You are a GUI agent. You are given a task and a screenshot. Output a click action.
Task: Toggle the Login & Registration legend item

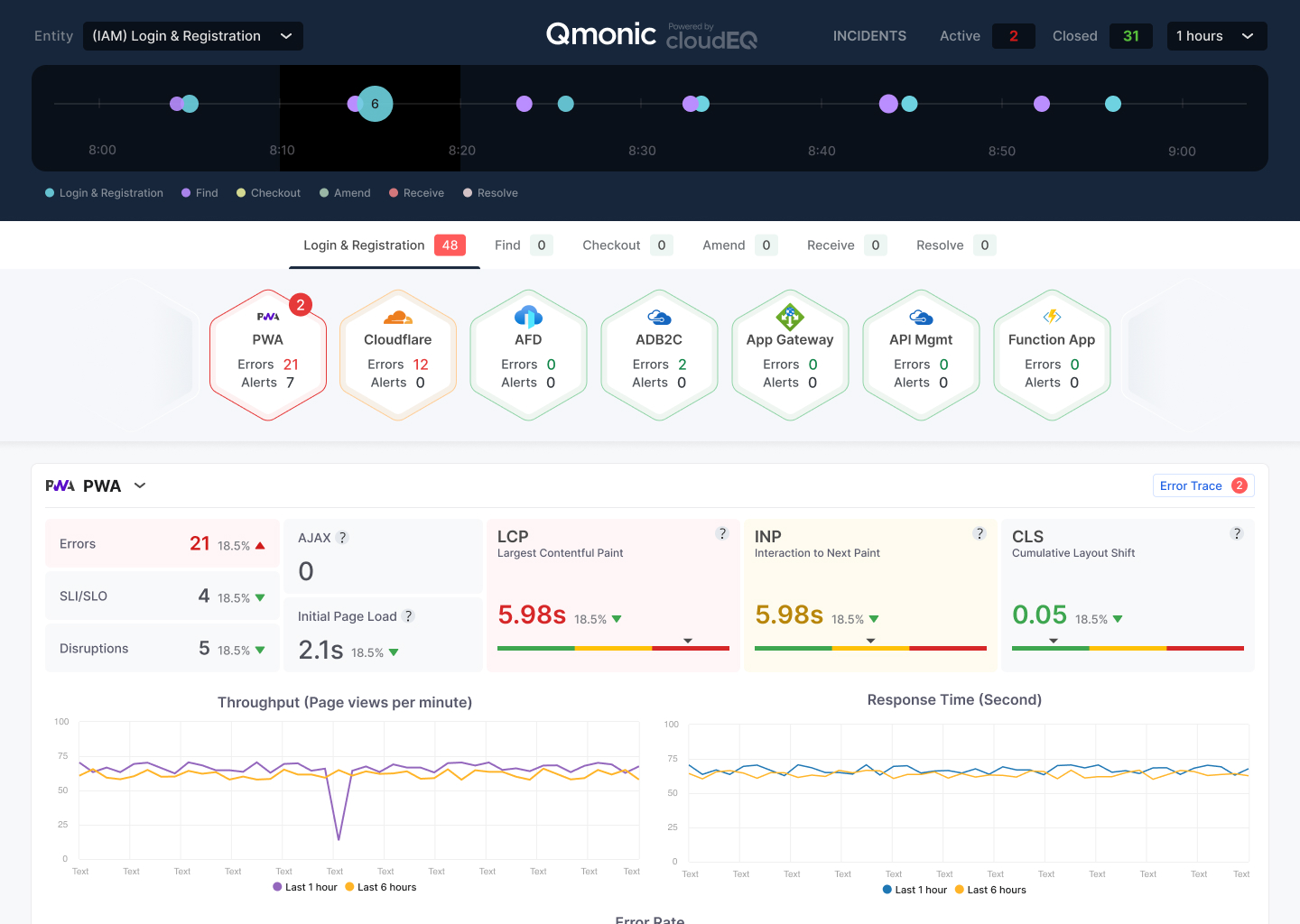click(104, 193)
